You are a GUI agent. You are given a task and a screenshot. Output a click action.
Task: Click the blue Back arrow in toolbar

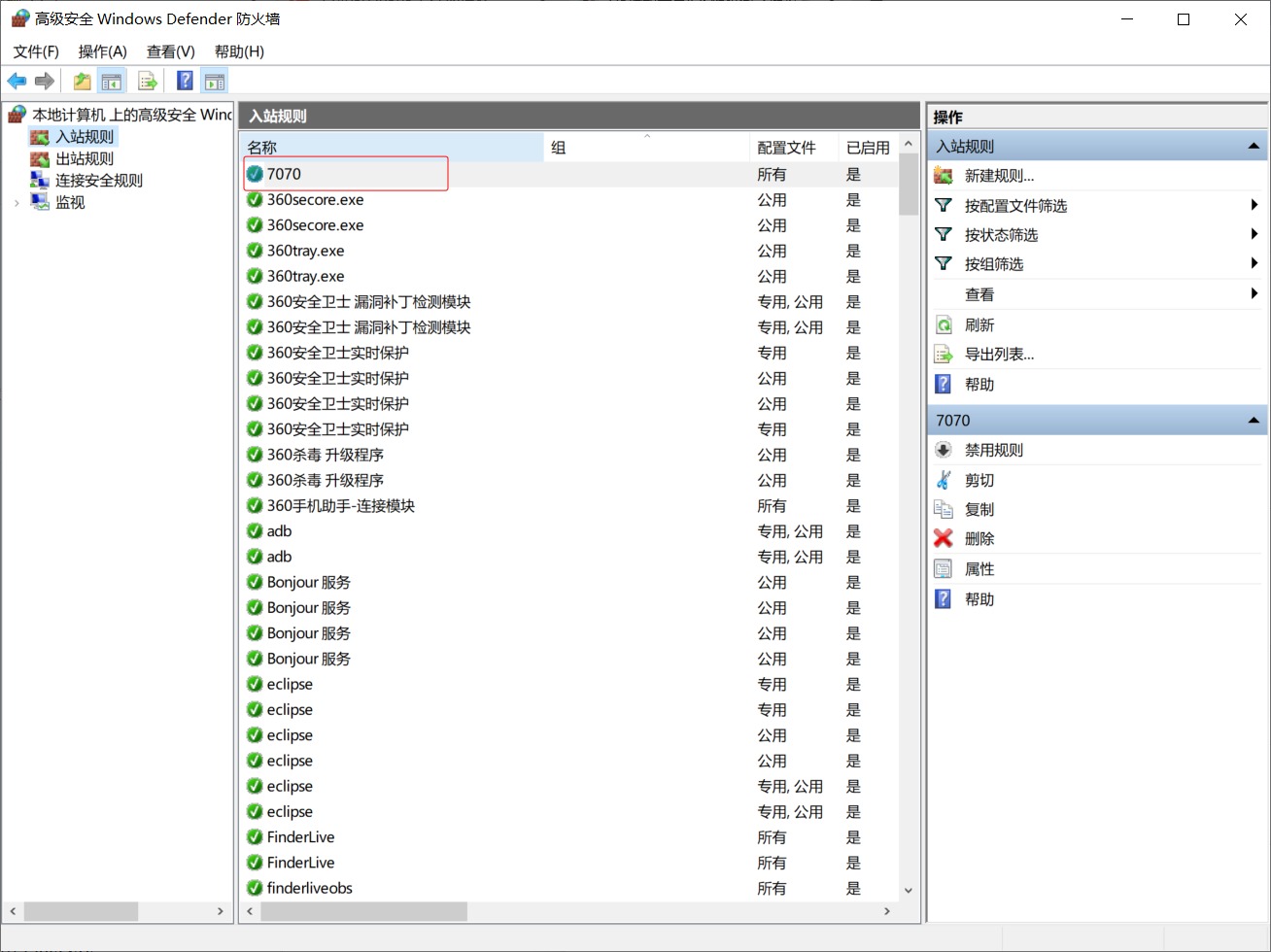coord(17,82)
